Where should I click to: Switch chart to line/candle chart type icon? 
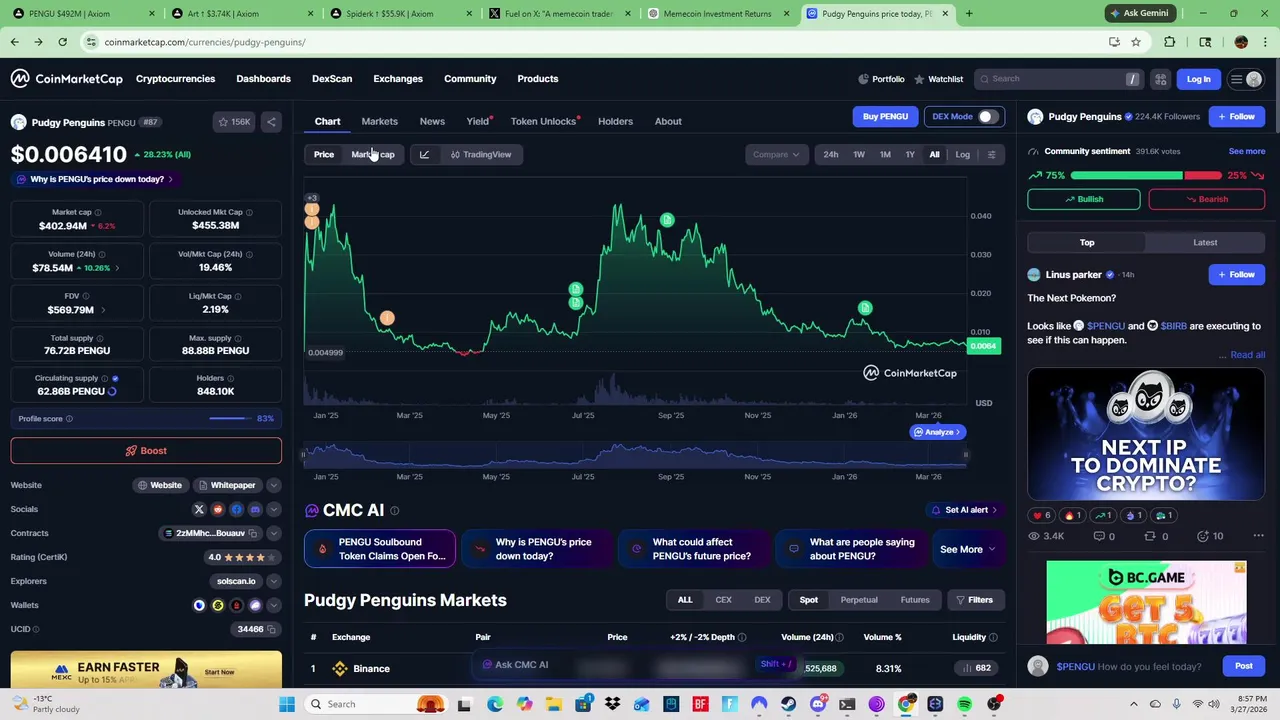click(424, 154)
